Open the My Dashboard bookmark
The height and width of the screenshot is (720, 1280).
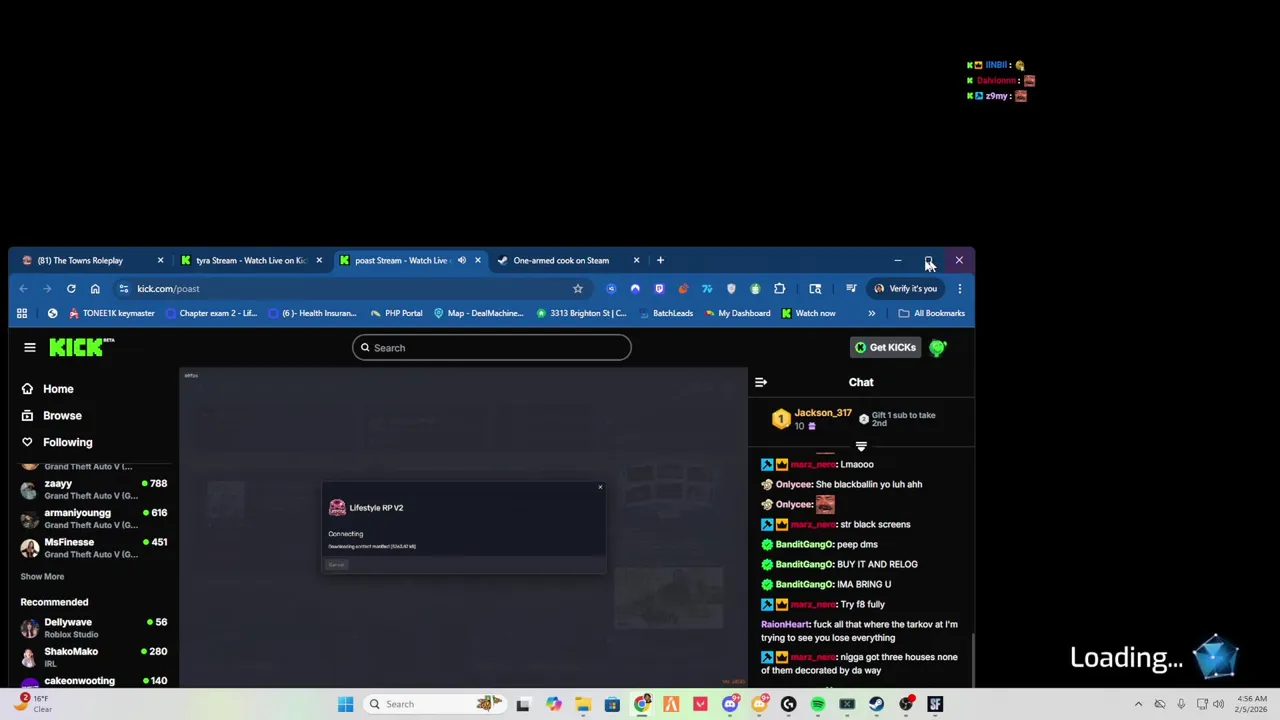pos(737,313)
